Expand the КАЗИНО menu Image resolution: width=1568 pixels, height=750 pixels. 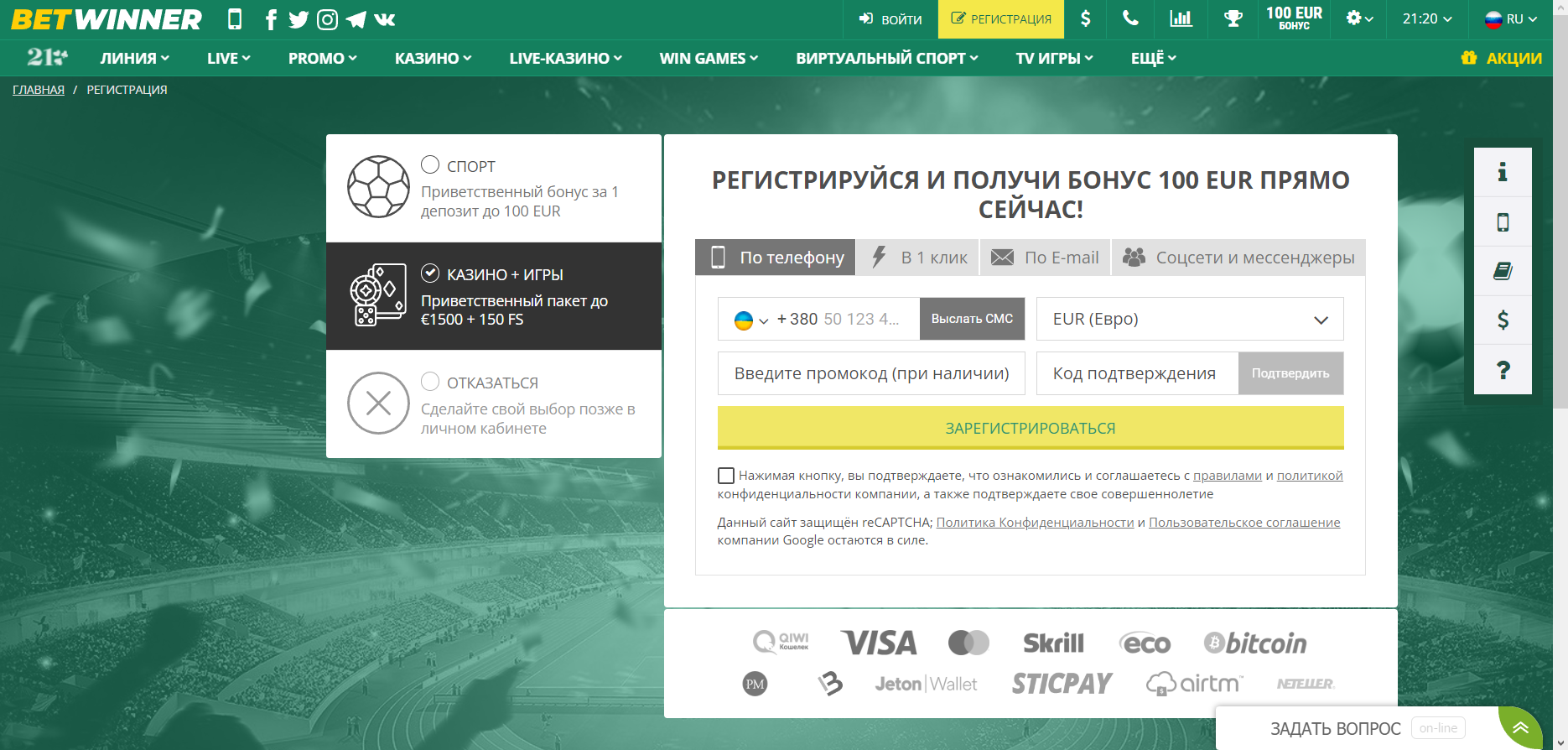pyautogui.click(x=434, y=58)
